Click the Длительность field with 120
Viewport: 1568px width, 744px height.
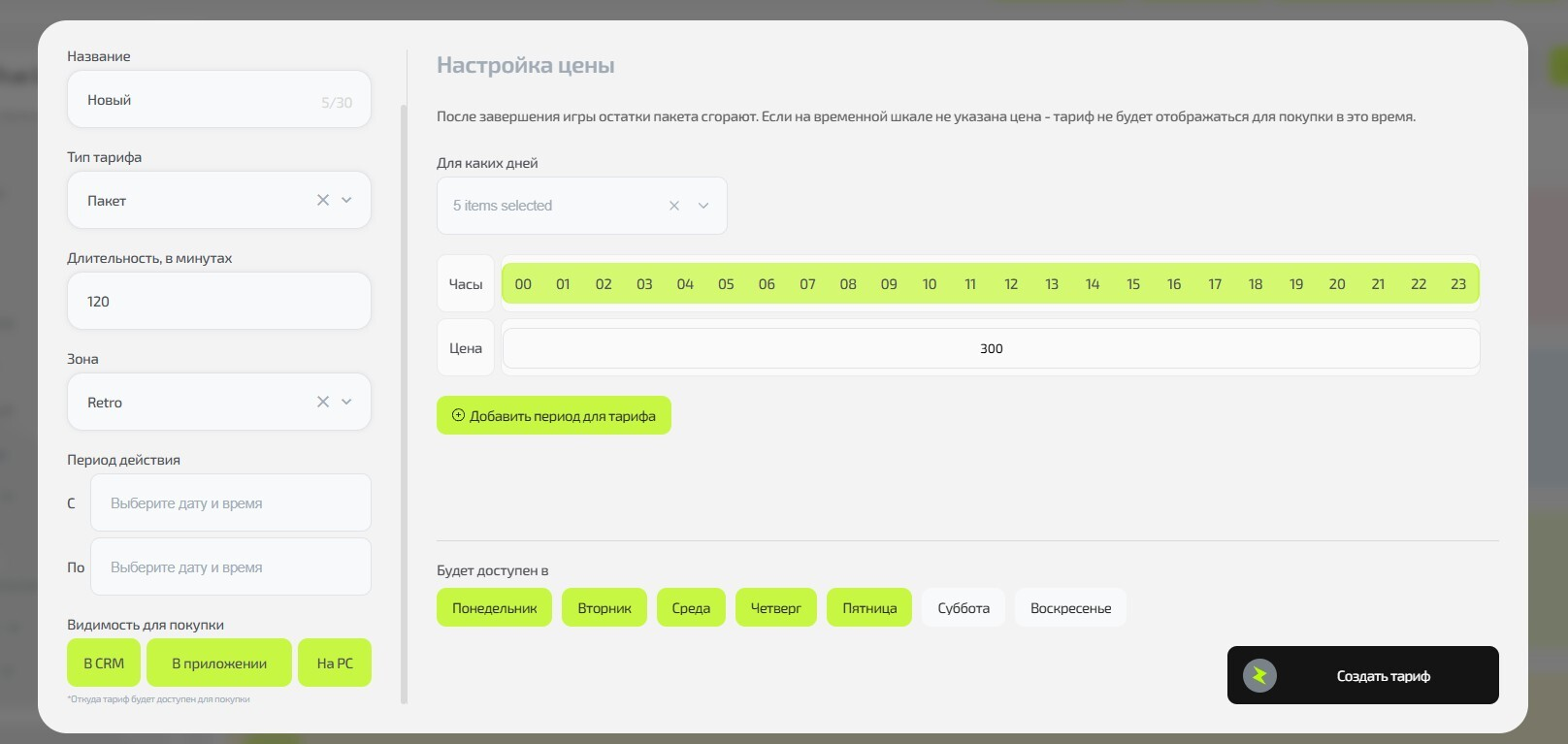click(218, 302)
